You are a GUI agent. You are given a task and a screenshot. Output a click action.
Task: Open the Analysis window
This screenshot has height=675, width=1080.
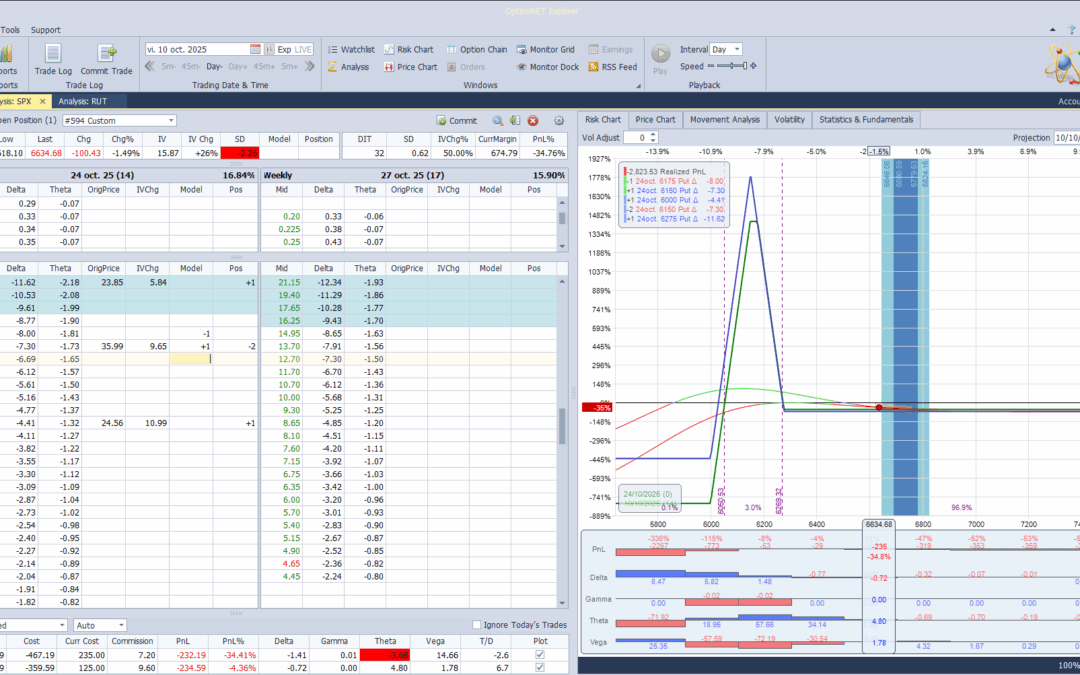pyautogui.click(x=348, y=67)
